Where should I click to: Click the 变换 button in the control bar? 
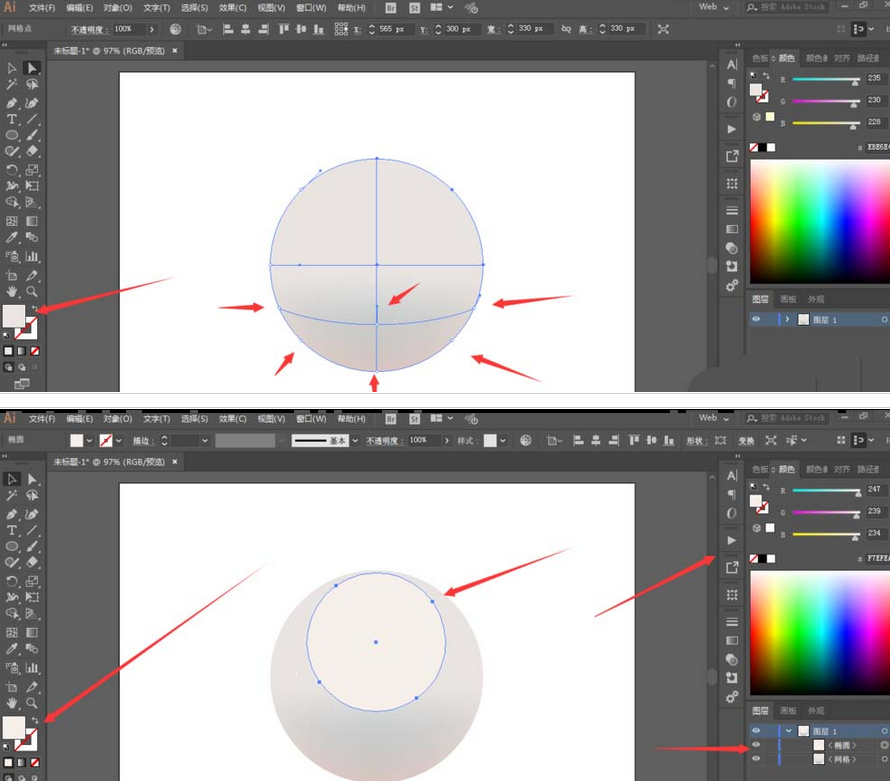(x=746, y=440)
